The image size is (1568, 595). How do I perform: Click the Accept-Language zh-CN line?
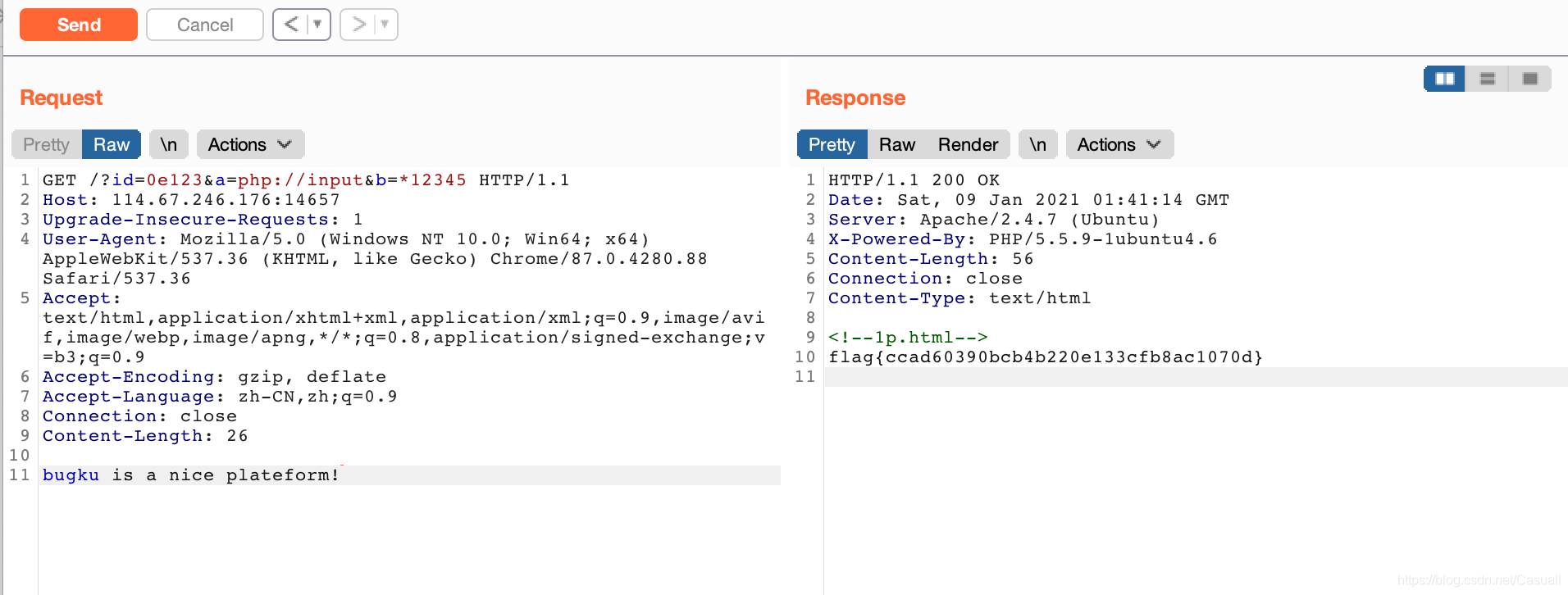point(220,397)
